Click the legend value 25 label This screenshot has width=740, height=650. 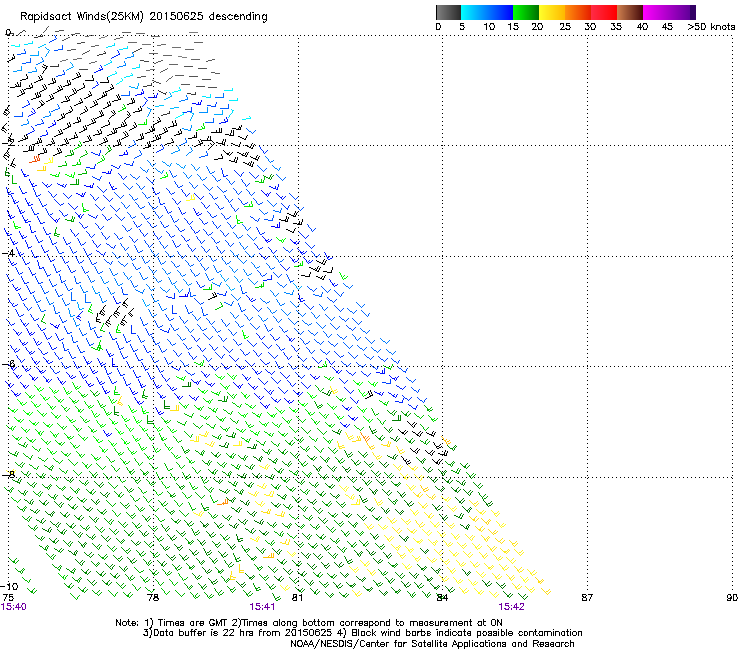(565, 26)
